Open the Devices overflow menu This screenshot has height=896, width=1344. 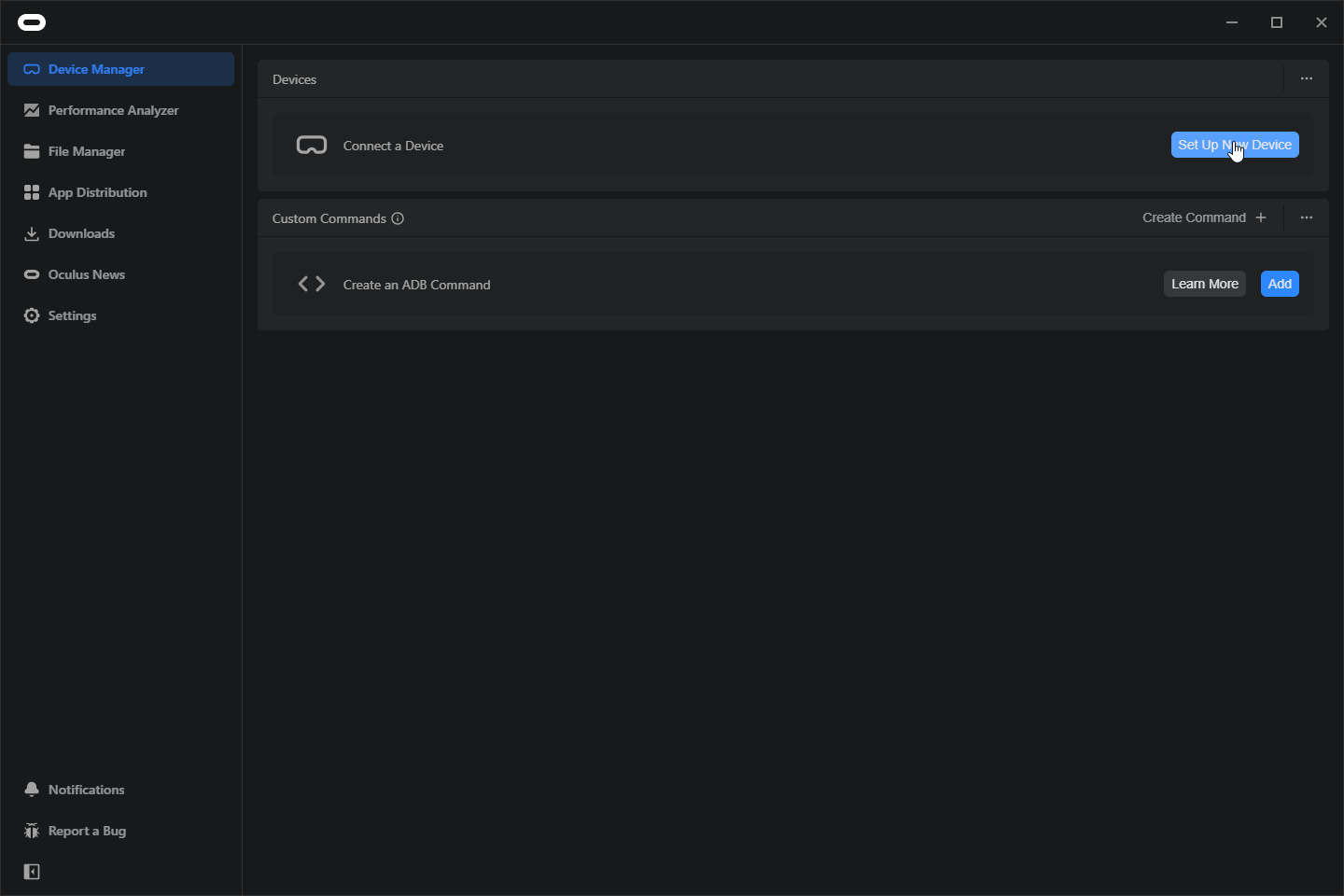point(1306,78)
